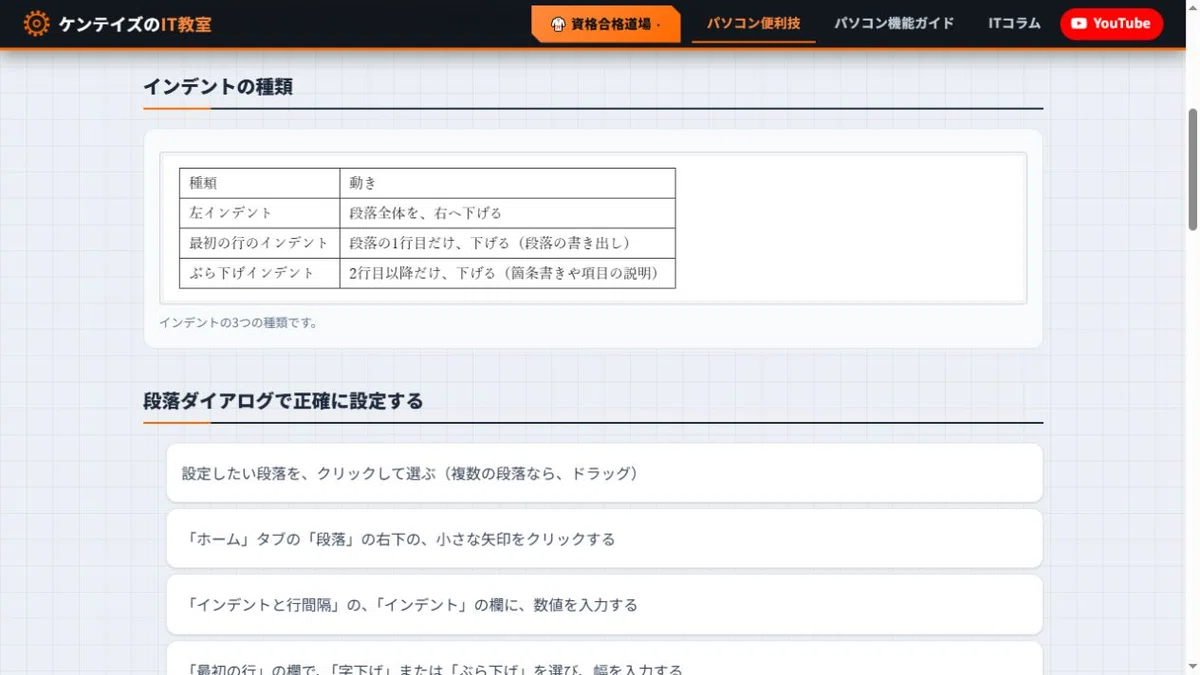
Task: Click the 段落ダイアログで正確に設定する heading
Action: click(x=283, y=401)
